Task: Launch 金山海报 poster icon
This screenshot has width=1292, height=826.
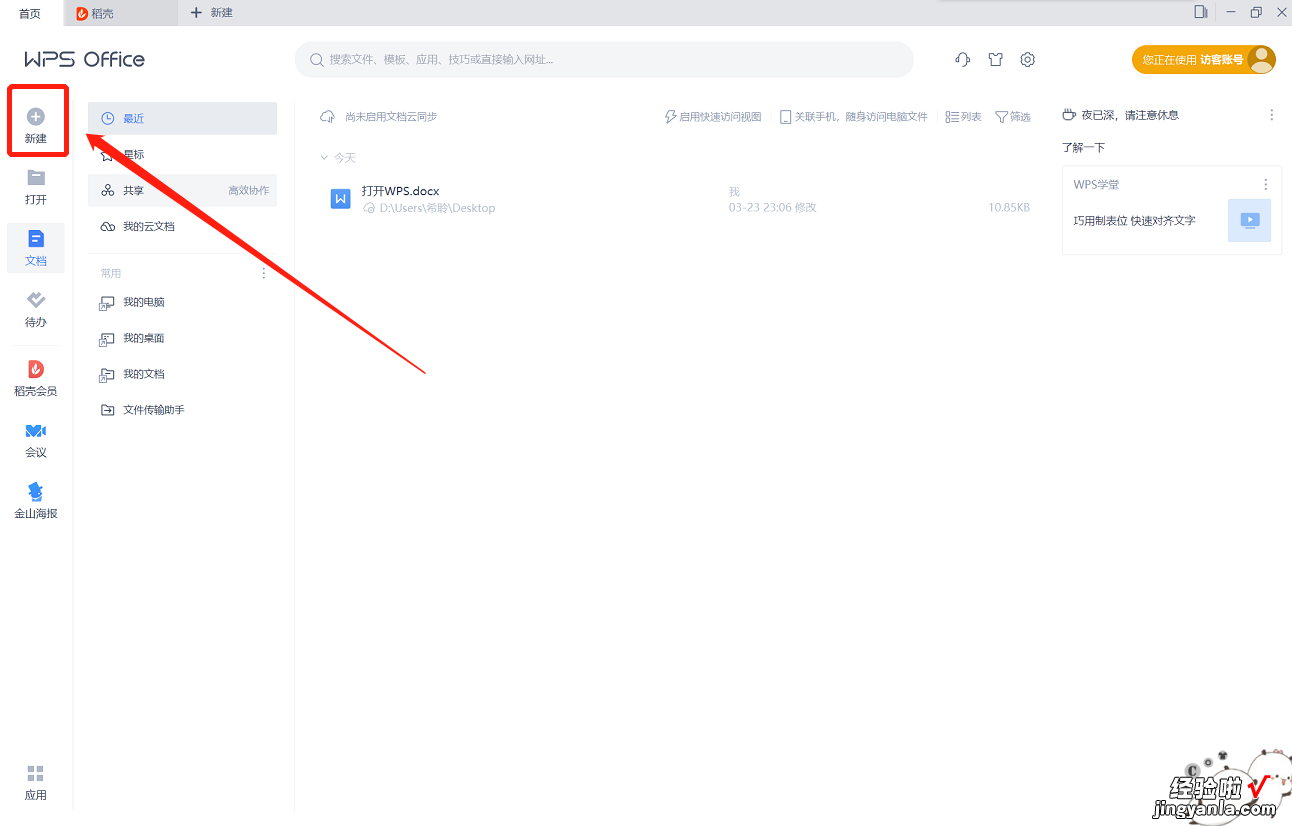Action: [x=36, y=491]
